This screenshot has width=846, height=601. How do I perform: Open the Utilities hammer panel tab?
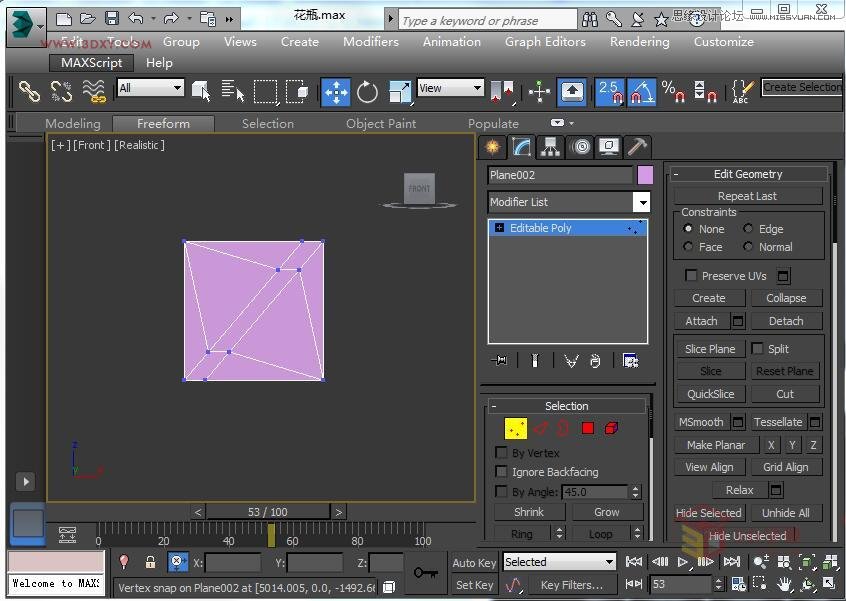click(637, 147)
